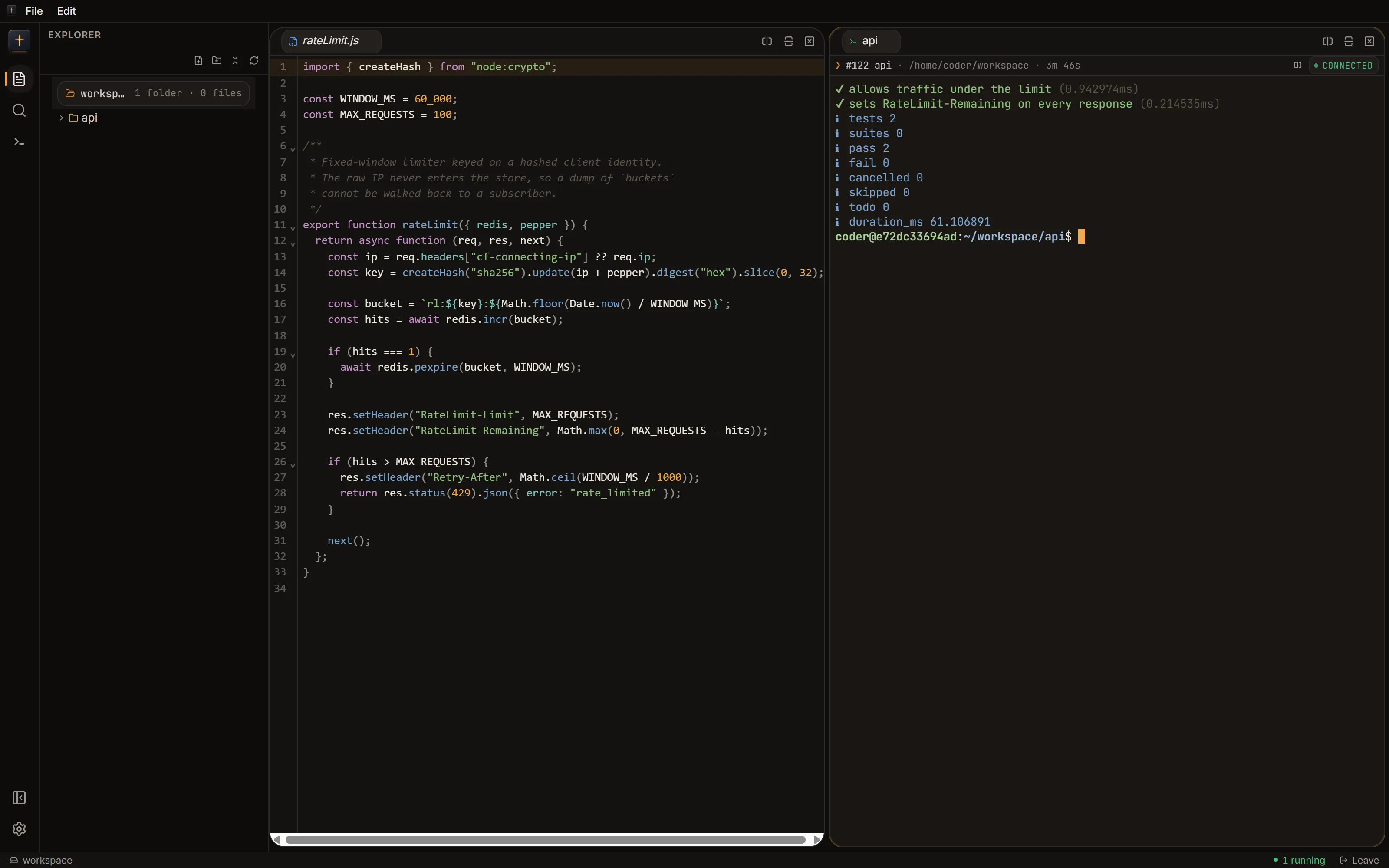Image resolution: width=1389 pixels, height=868 pixels.
Task: Collapse all folders in Explorer
Action: 235,60
